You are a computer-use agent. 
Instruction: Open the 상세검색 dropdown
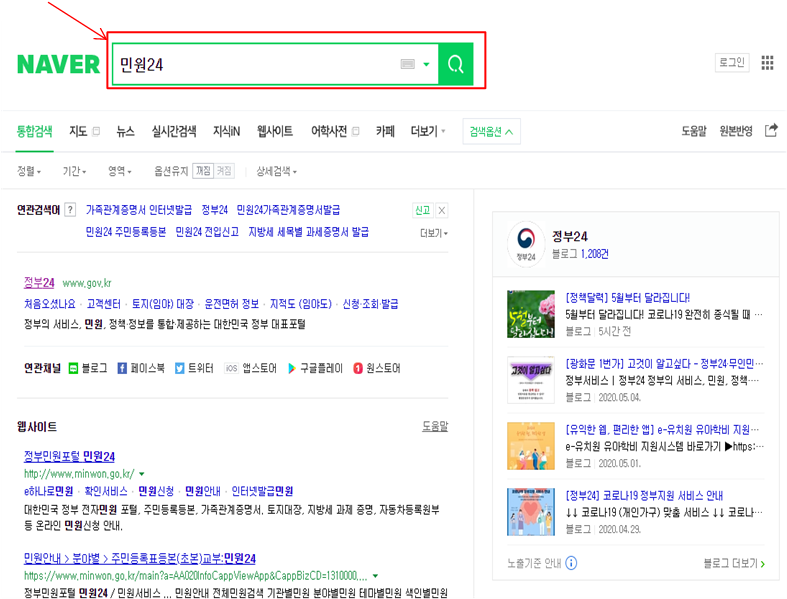pos(277,171)
